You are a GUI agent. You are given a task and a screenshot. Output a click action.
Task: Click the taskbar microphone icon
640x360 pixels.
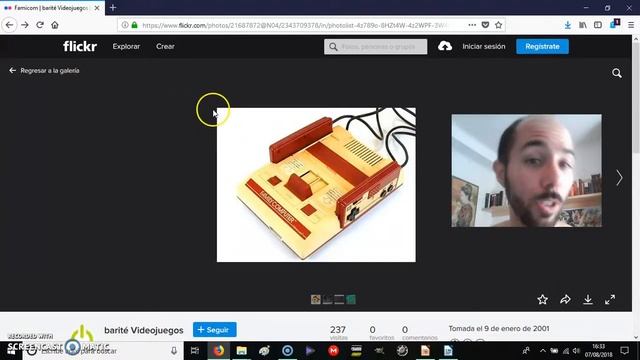click(174, 351)
